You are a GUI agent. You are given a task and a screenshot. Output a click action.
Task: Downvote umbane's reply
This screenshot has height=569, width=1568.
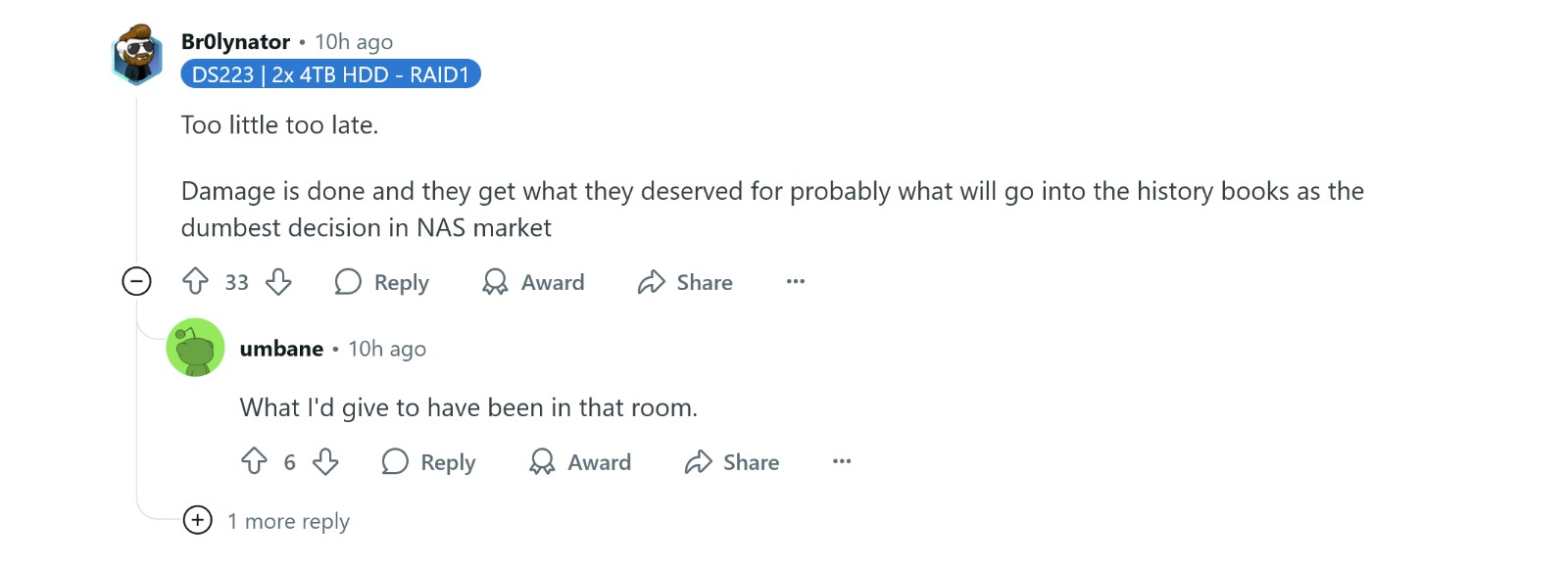[x=325, y=461]
